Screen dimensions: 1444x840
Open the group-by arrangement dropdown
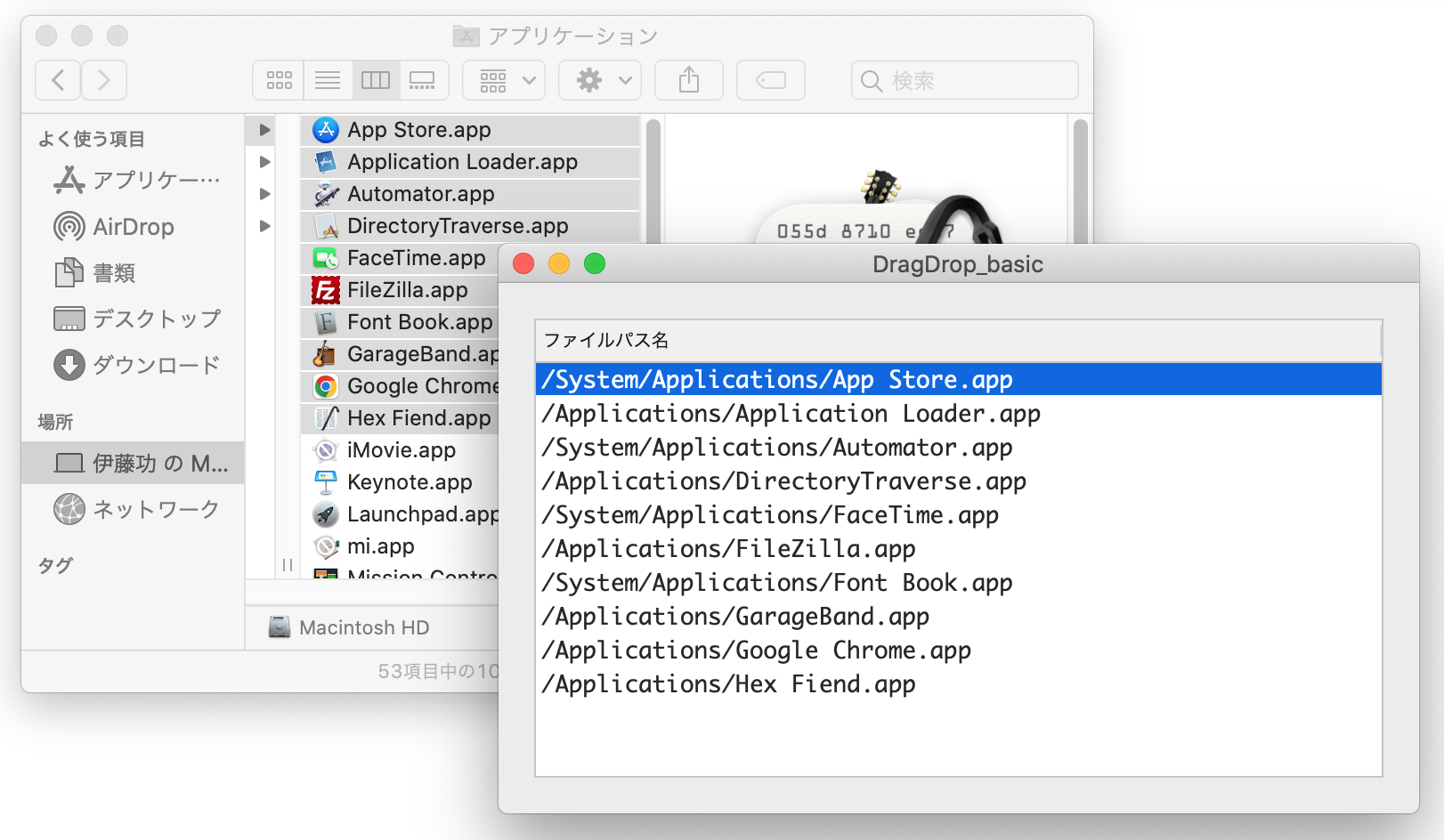[504, 80]
